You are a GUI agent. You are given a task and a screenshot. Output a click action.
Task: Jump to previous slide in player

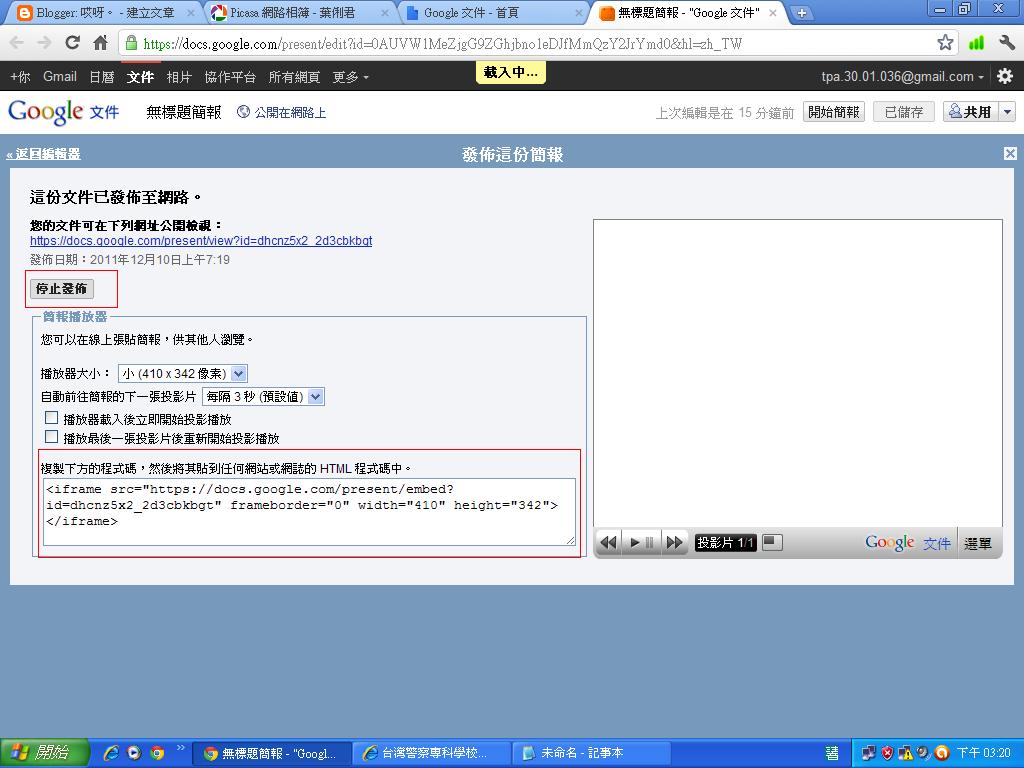[x=609, y=543]
